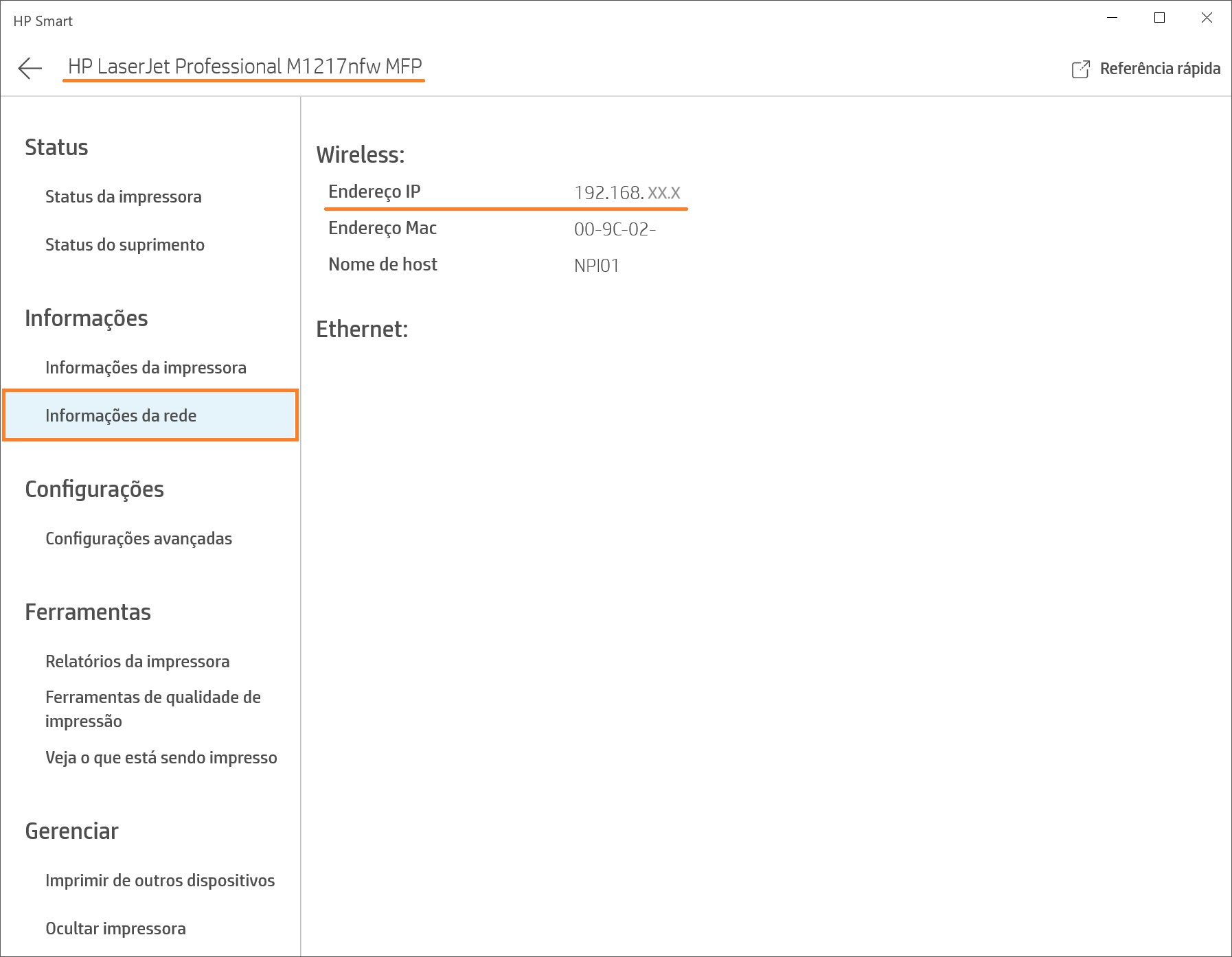Go back using the left arrow icon
The image size is (1232, 957).
[30, 68]
